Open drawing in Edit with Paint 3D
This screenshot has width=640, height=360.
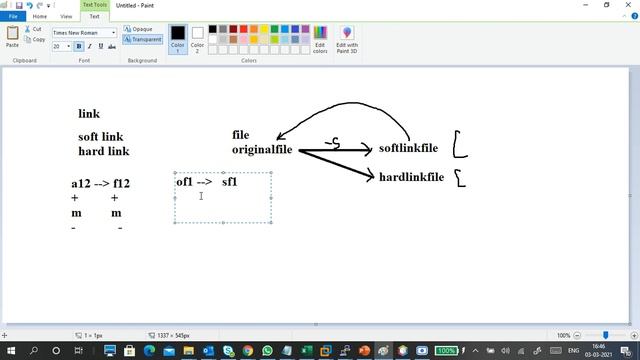click(347, 39)
